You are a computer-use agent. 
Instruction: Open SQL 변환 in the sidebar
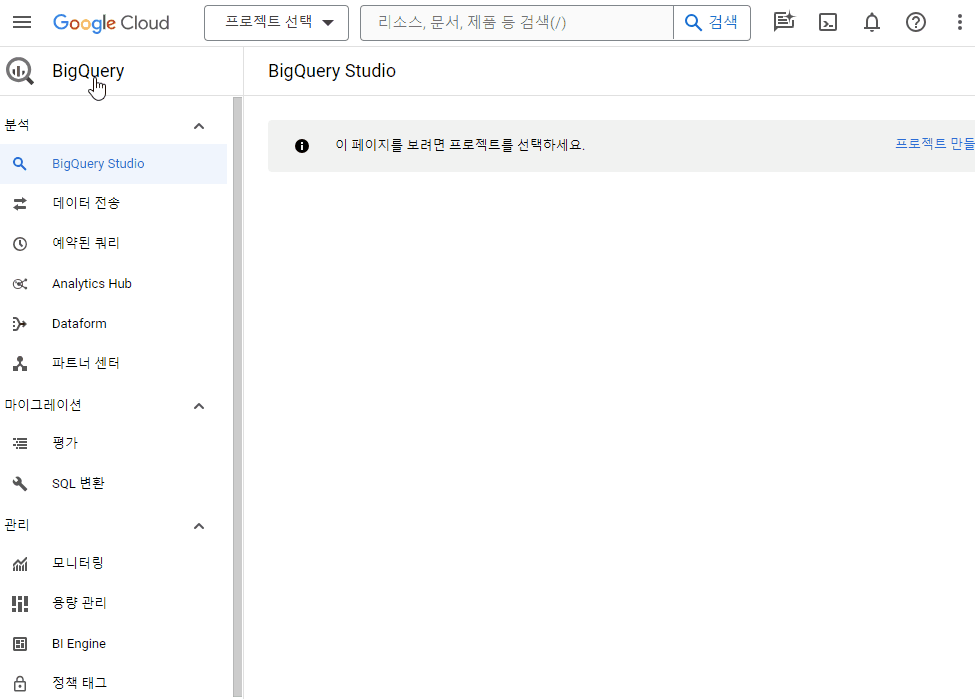click(x=113, y=483)
